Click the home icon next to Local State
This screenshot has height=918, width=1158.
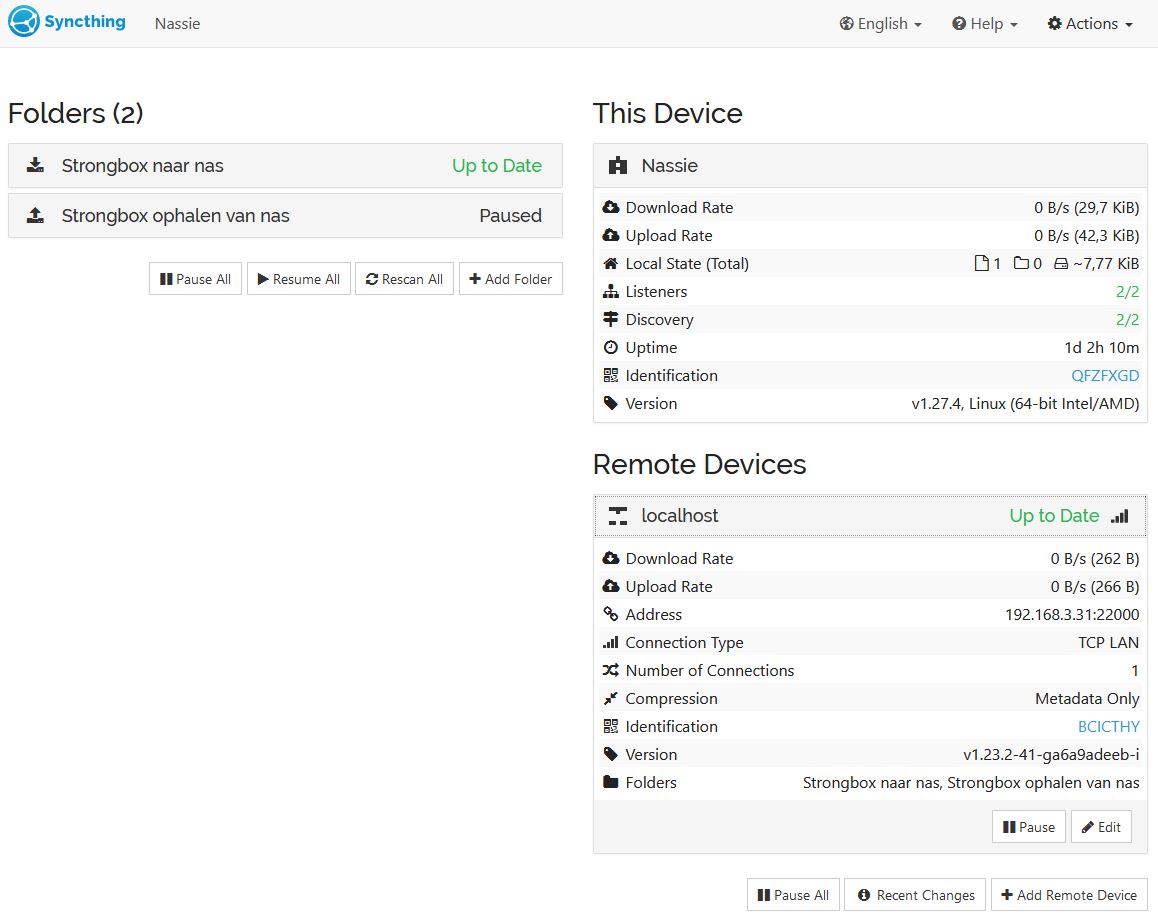pos(611,263)
